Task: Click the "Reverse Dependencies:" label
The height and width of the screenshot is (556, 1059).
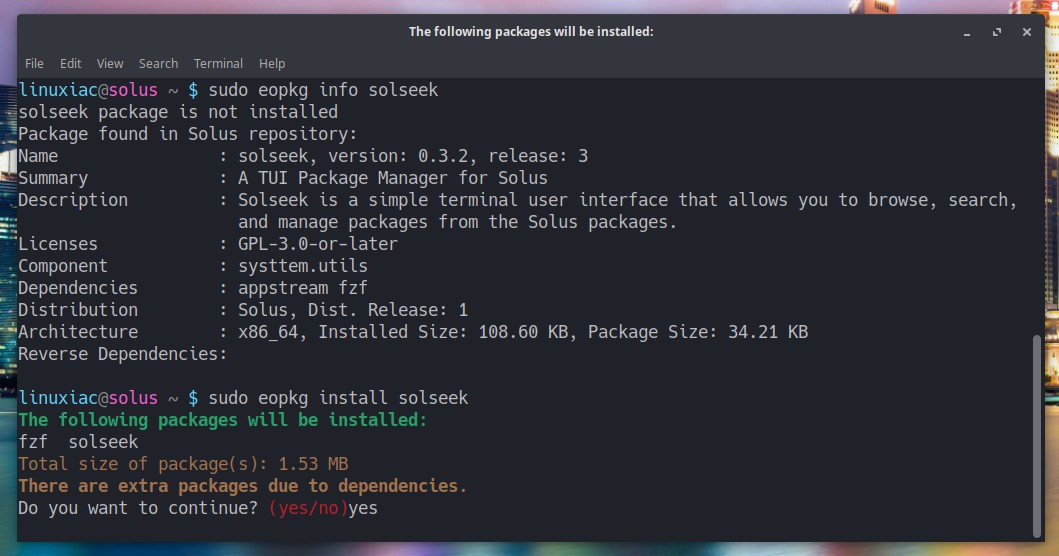Action: pos(123,354)
